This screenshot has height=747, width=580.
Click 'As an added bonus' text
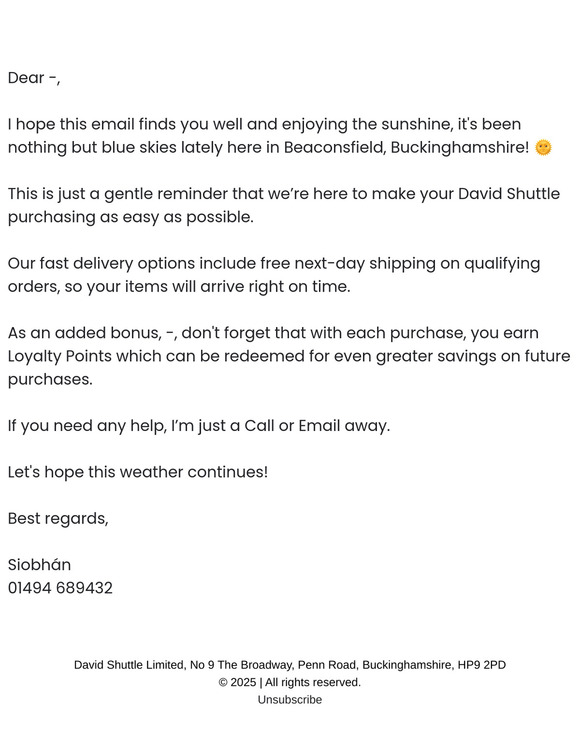(84, 333)
